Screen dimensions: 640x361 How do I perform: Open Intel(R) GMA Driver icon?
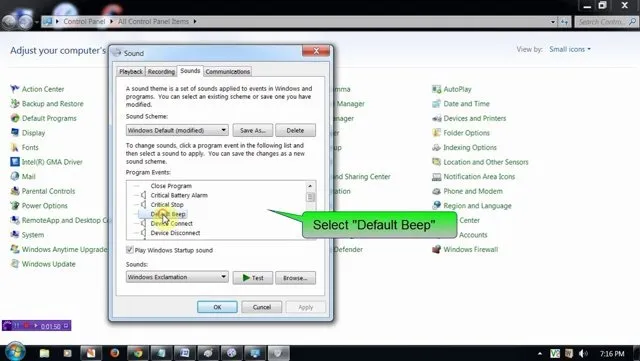[15, 162]
